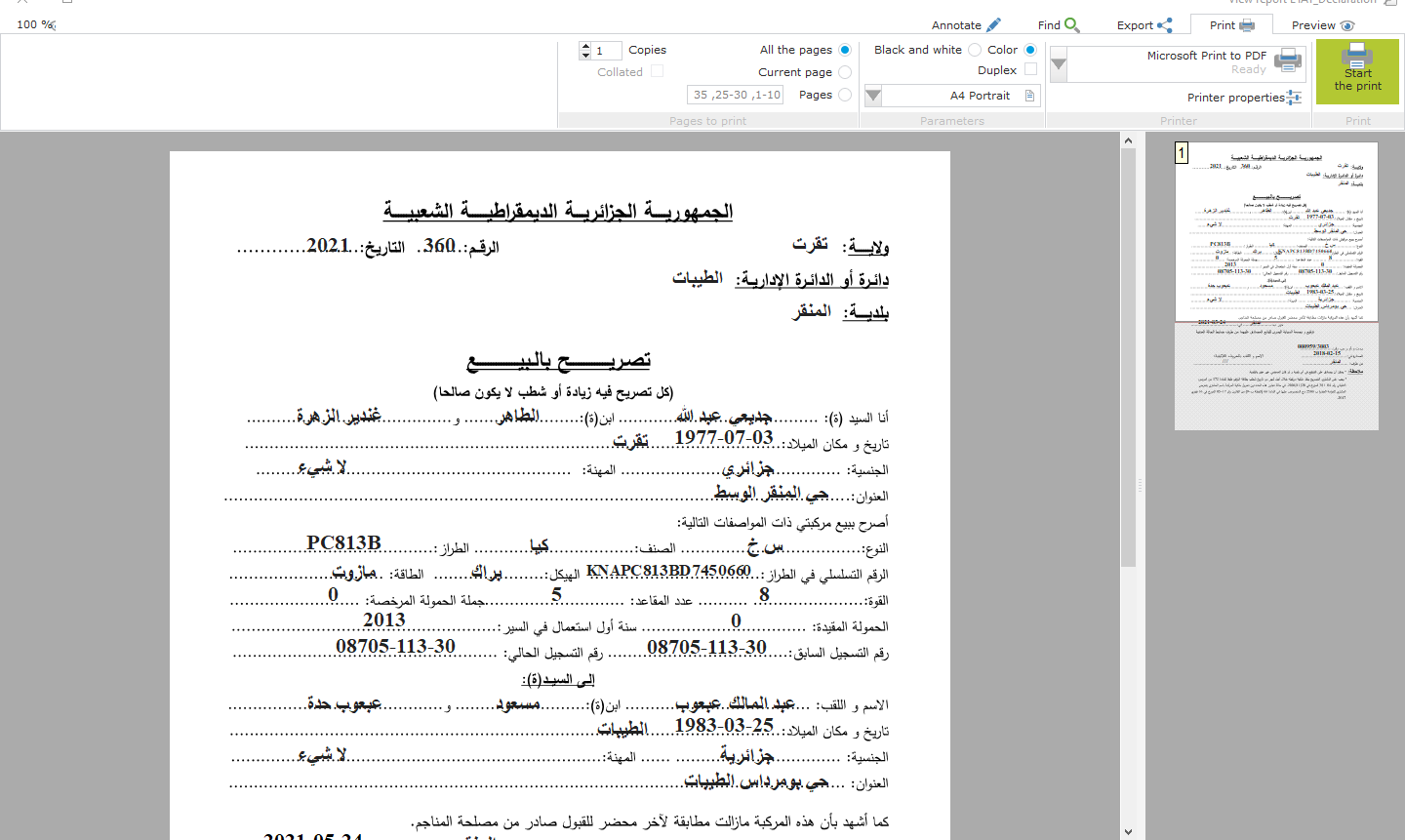Click the Start the print button
1405x840 pixels.
coord(1357,71)
